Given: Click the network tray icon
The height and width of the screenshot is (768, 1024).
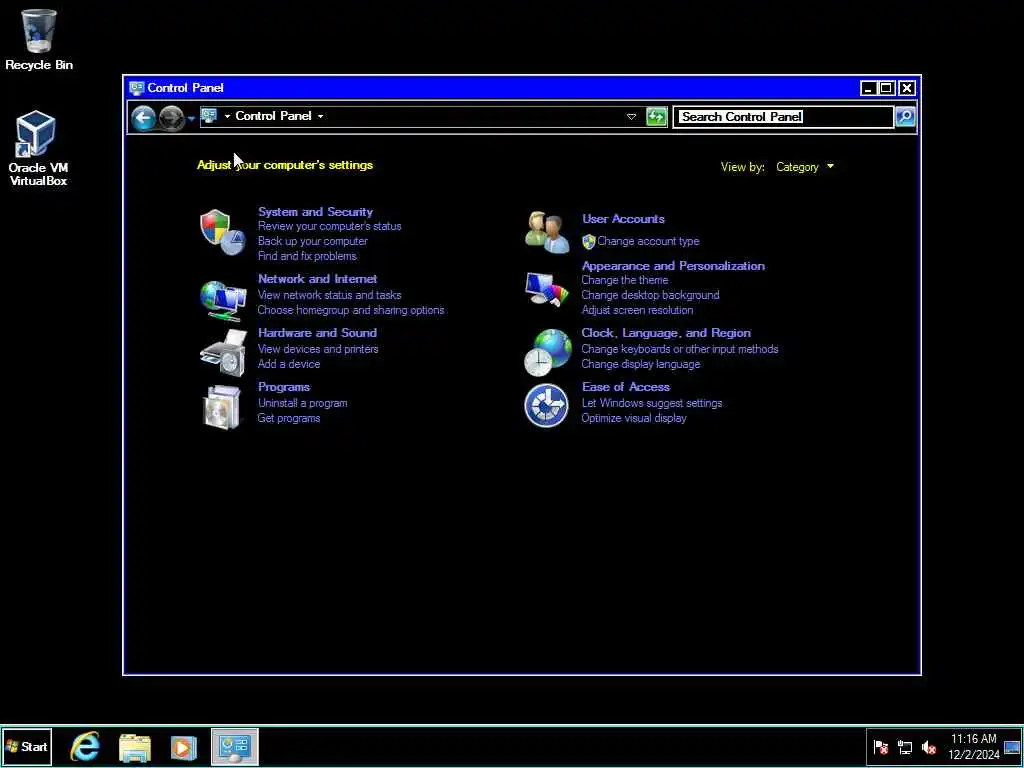Looking at the screenshot, I should [x=905, y=748].
